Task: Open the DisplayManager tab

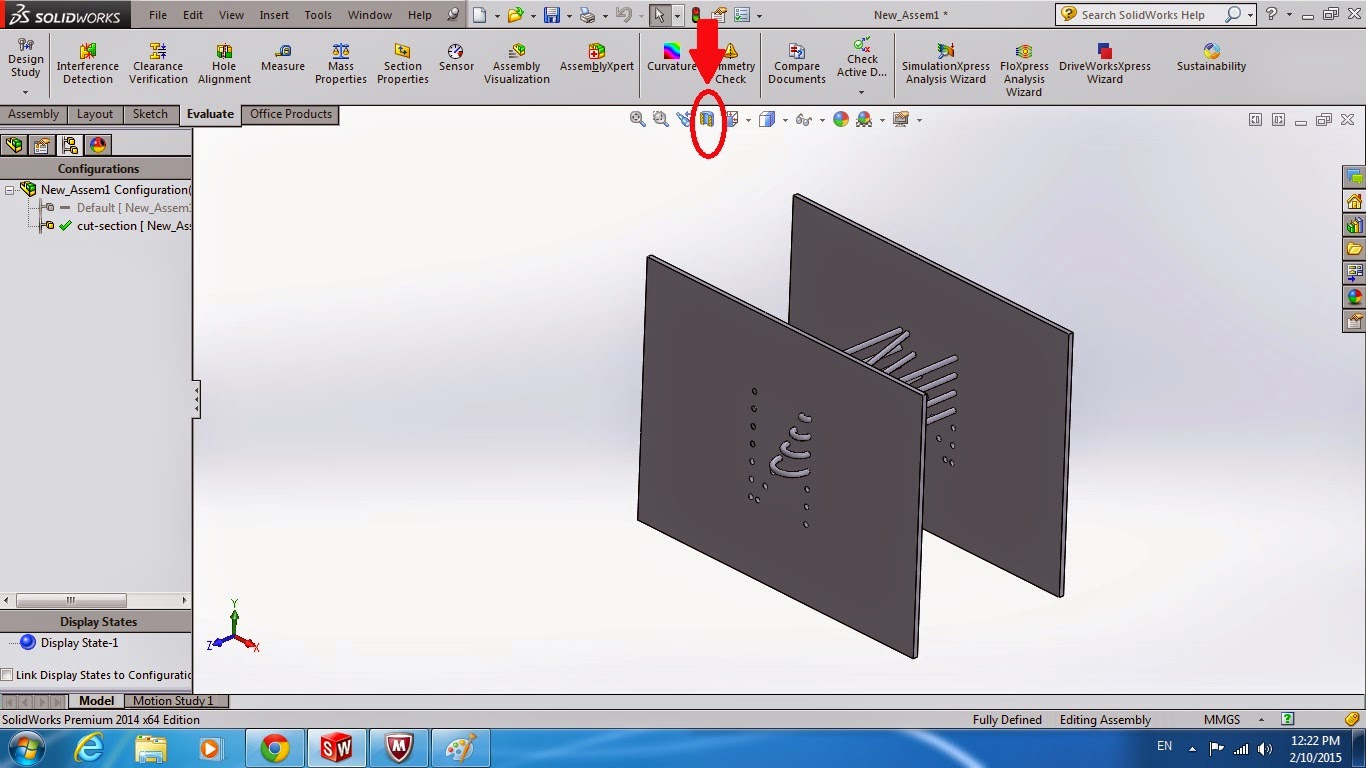Action: click(98, 145)
